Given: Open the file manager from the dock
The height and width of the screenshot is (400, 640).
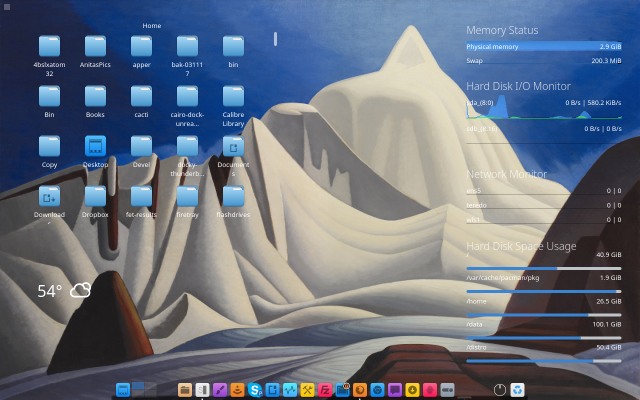Looking at the screenshot, I should point(184,390).
